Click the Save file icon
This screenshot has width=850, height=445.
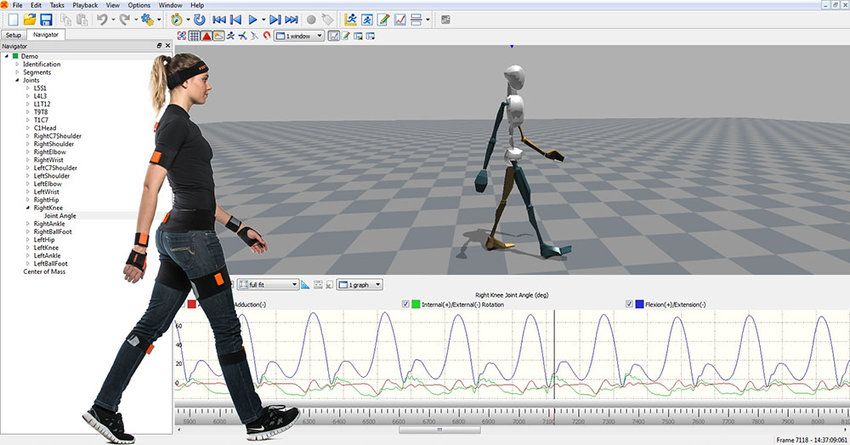46,19
